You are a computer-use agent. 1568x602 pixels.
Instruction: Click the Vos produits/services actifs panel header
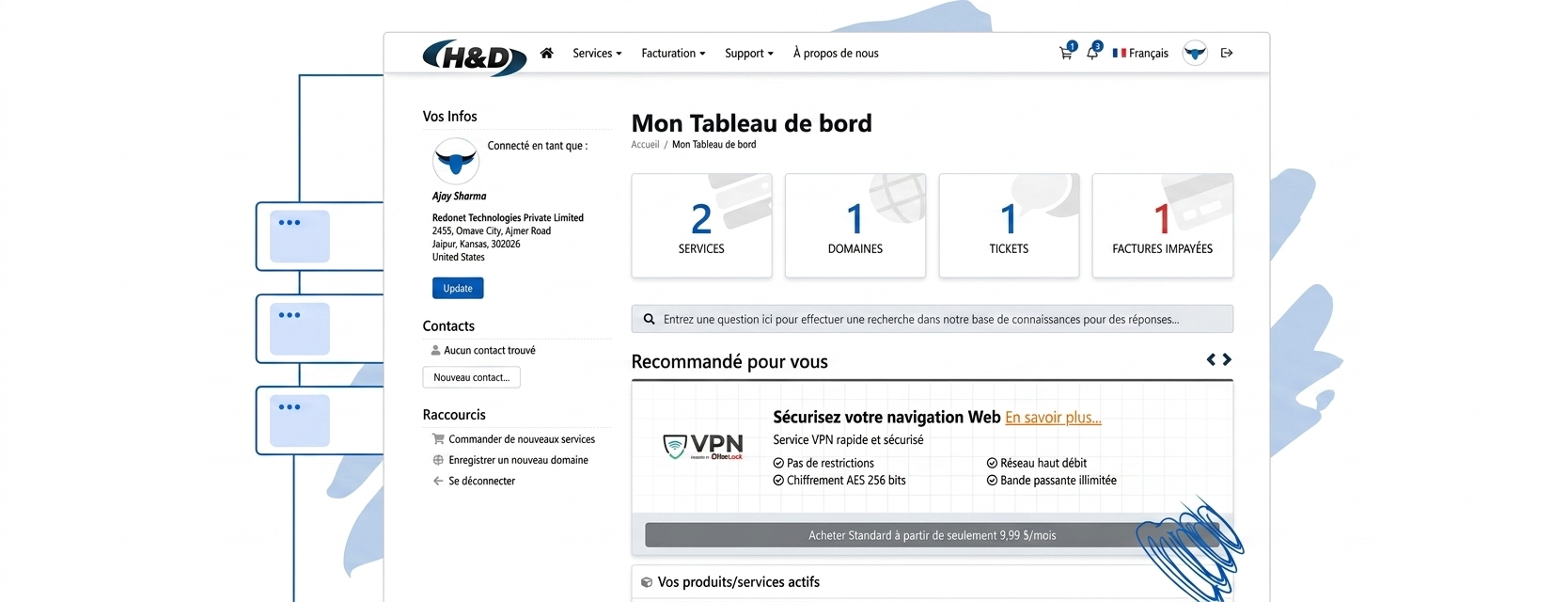click(932, 582)
